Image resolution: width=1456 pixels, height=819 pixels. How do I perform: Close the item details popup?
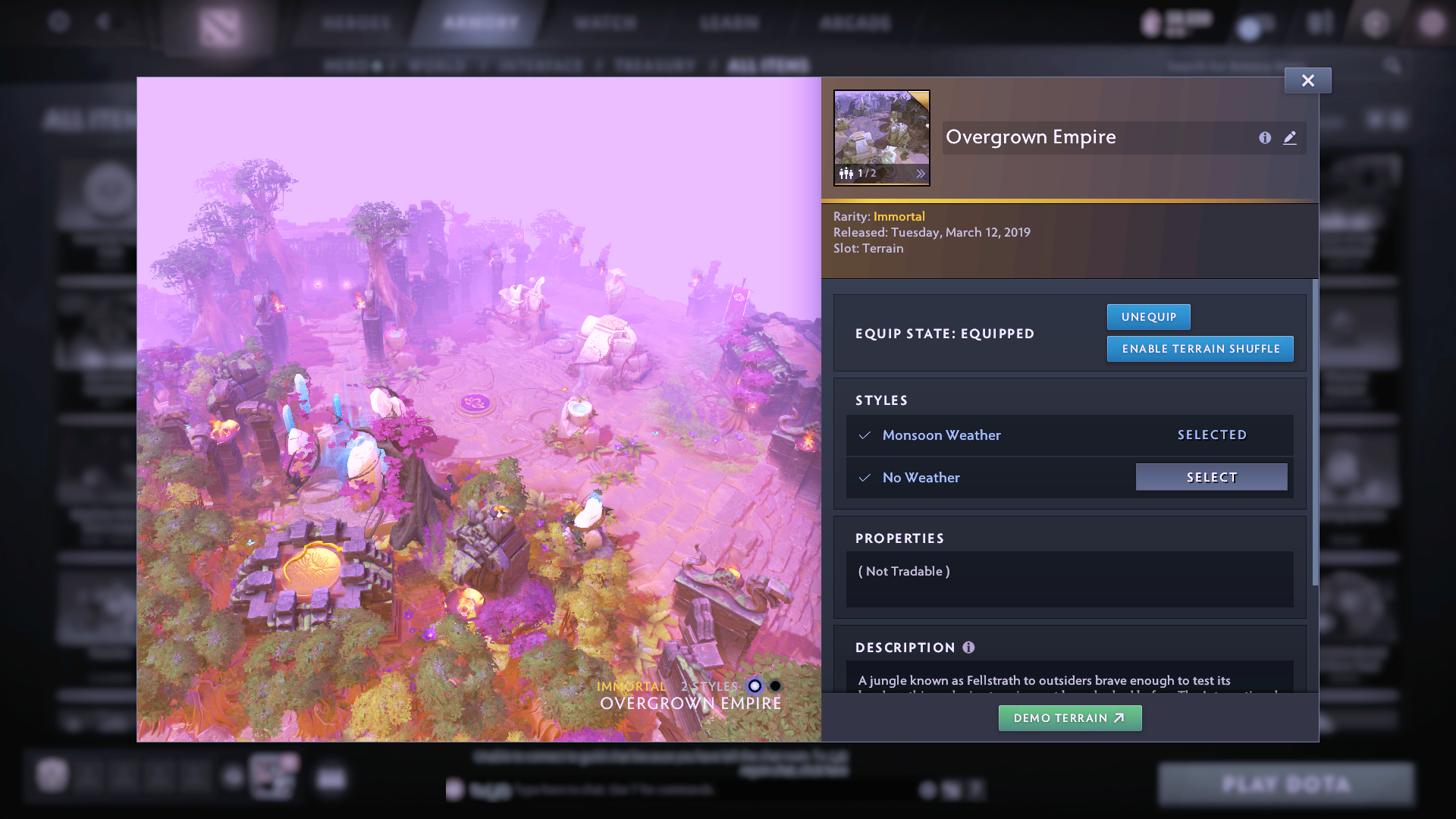pos(1307,80)
